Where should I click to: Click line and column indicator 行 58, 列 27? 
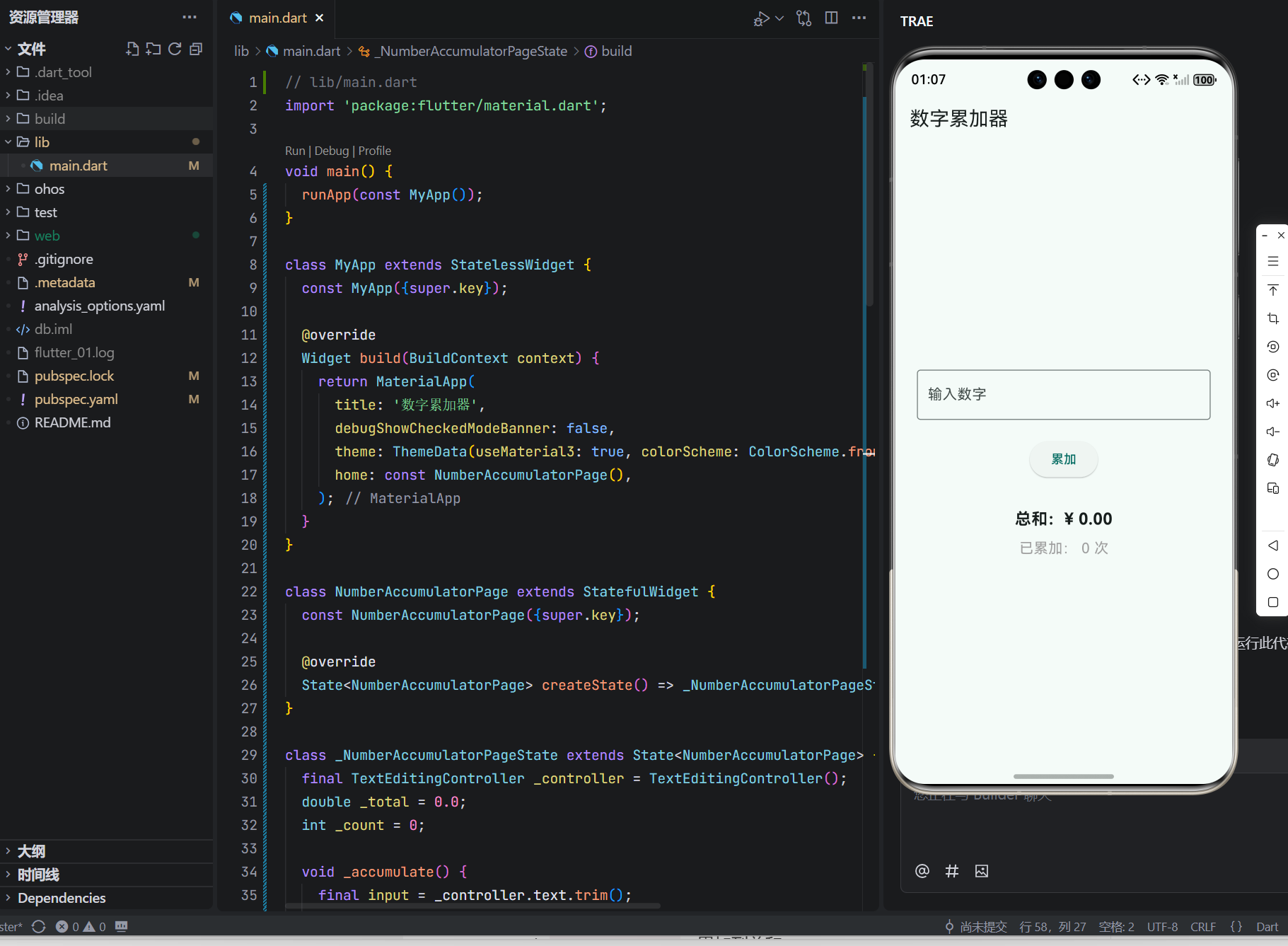[x=1053, y=927]
